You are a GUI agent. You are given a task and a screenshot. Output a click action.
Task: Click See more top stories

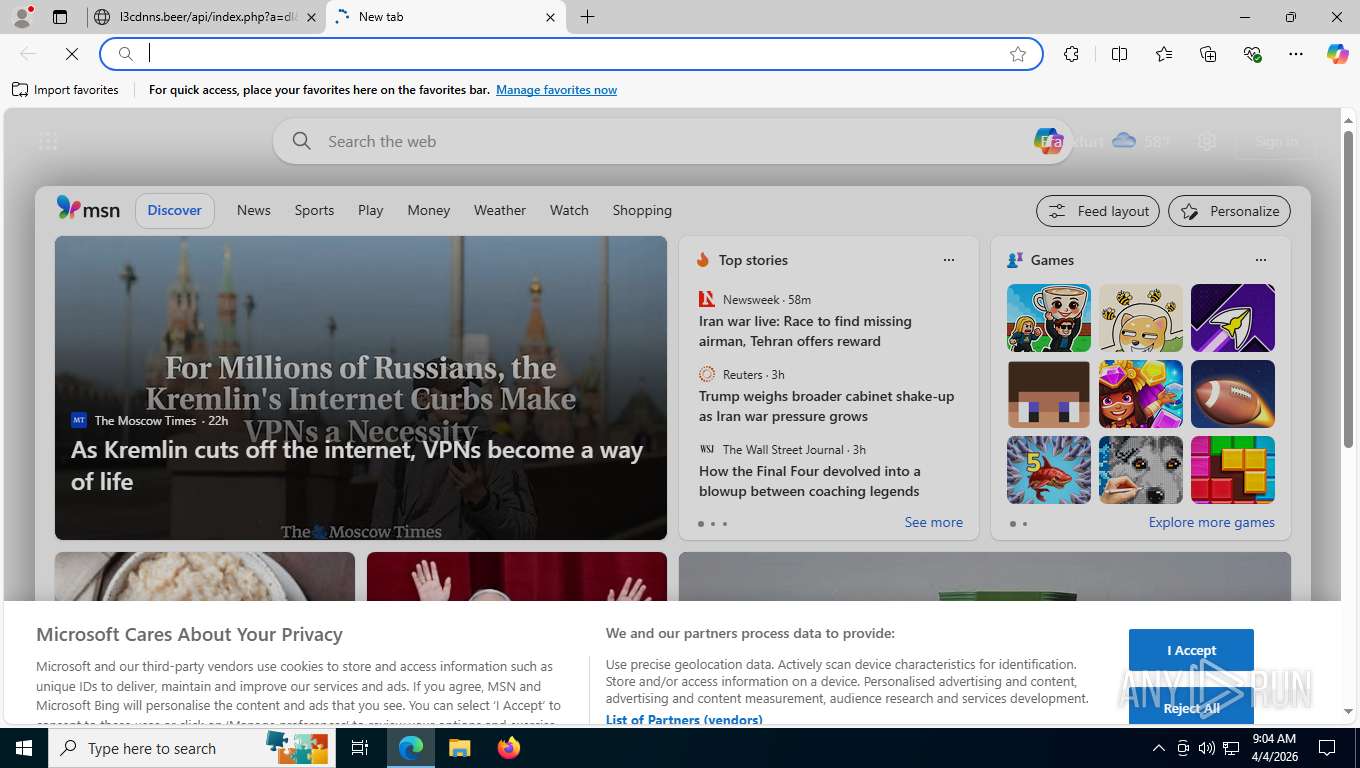[x=934, y=522]
